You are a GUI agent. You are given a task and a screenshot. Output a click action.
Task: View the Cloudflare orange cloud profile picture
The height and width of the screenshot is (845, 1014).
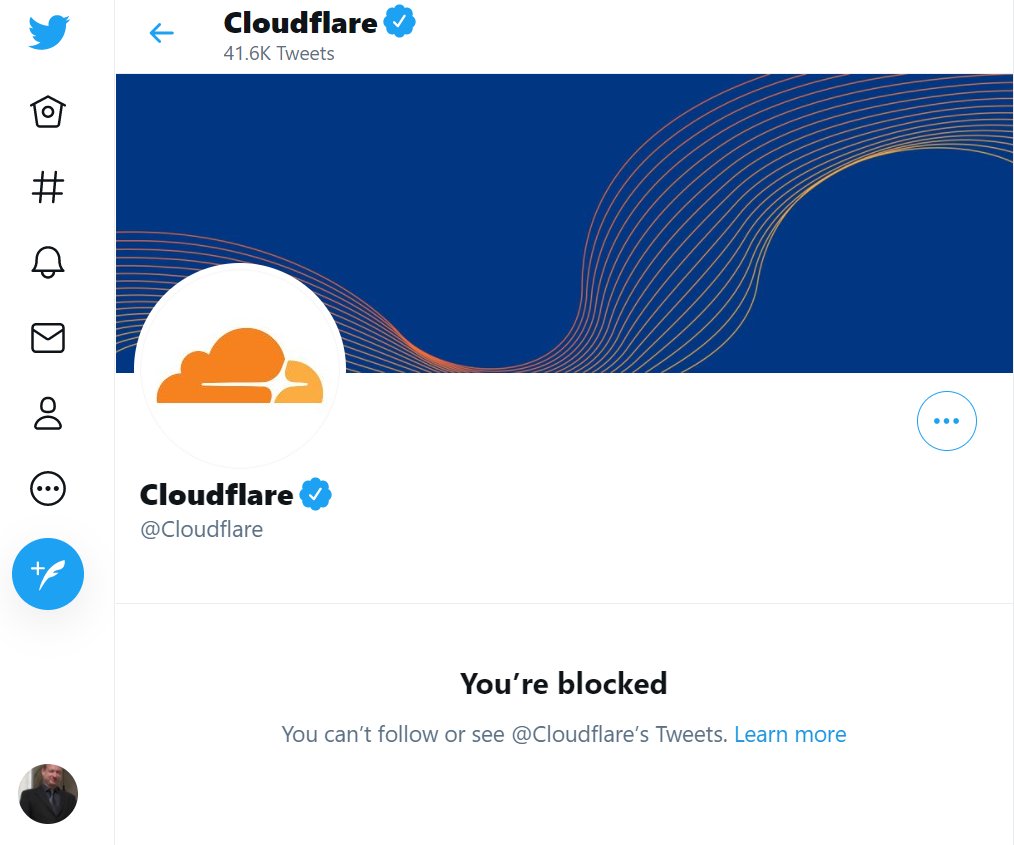pos(240,365)
